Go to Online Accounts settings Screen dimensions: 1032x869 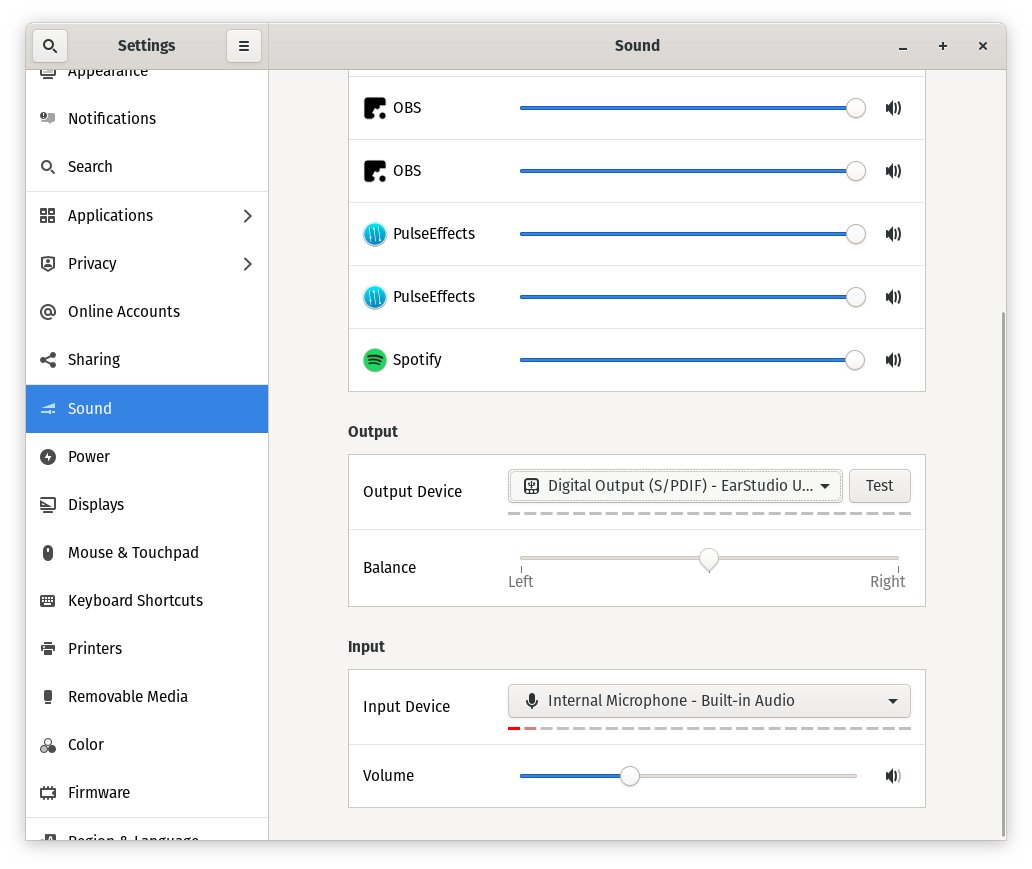[147, 311]
